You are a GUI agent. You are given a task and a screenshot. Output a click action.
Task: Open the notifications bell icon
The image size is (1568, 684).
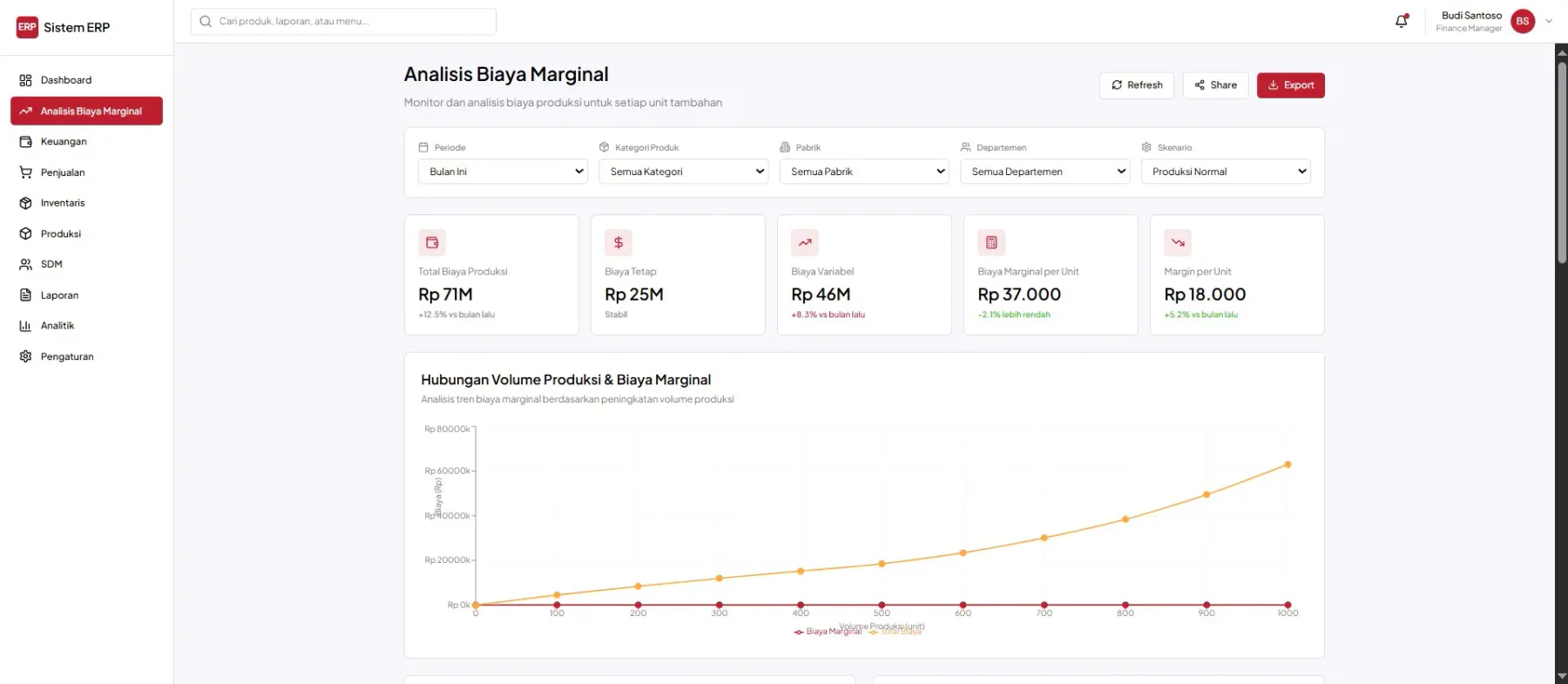click(x=1401, y=21)
